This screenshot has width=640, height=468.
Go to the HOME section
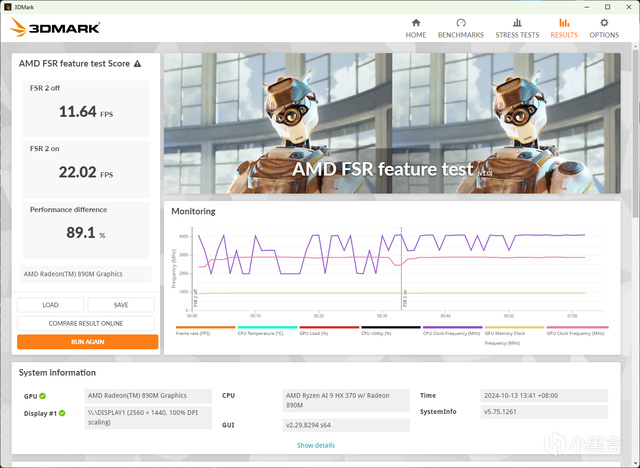pyautogui.click(x=416, y=29)
